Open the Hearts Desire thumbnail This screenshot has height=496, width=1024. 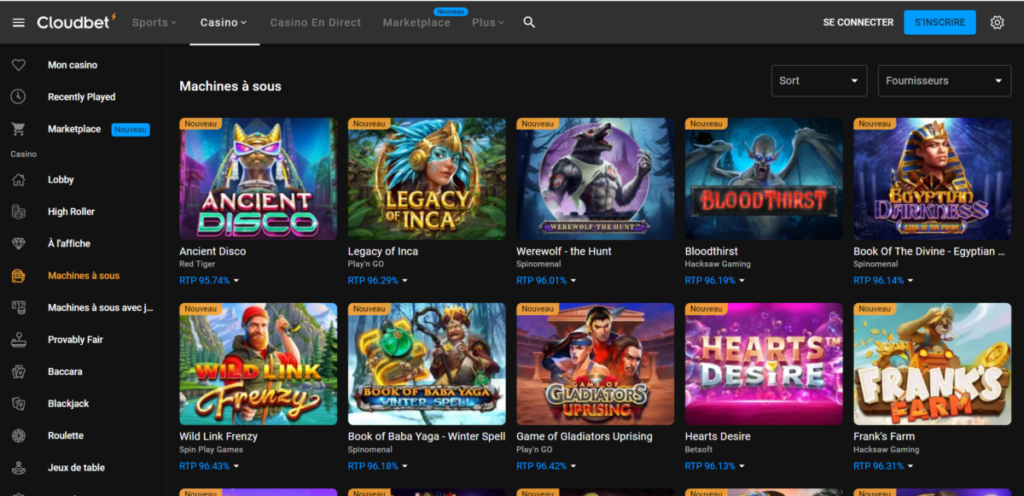coord(764,364)
